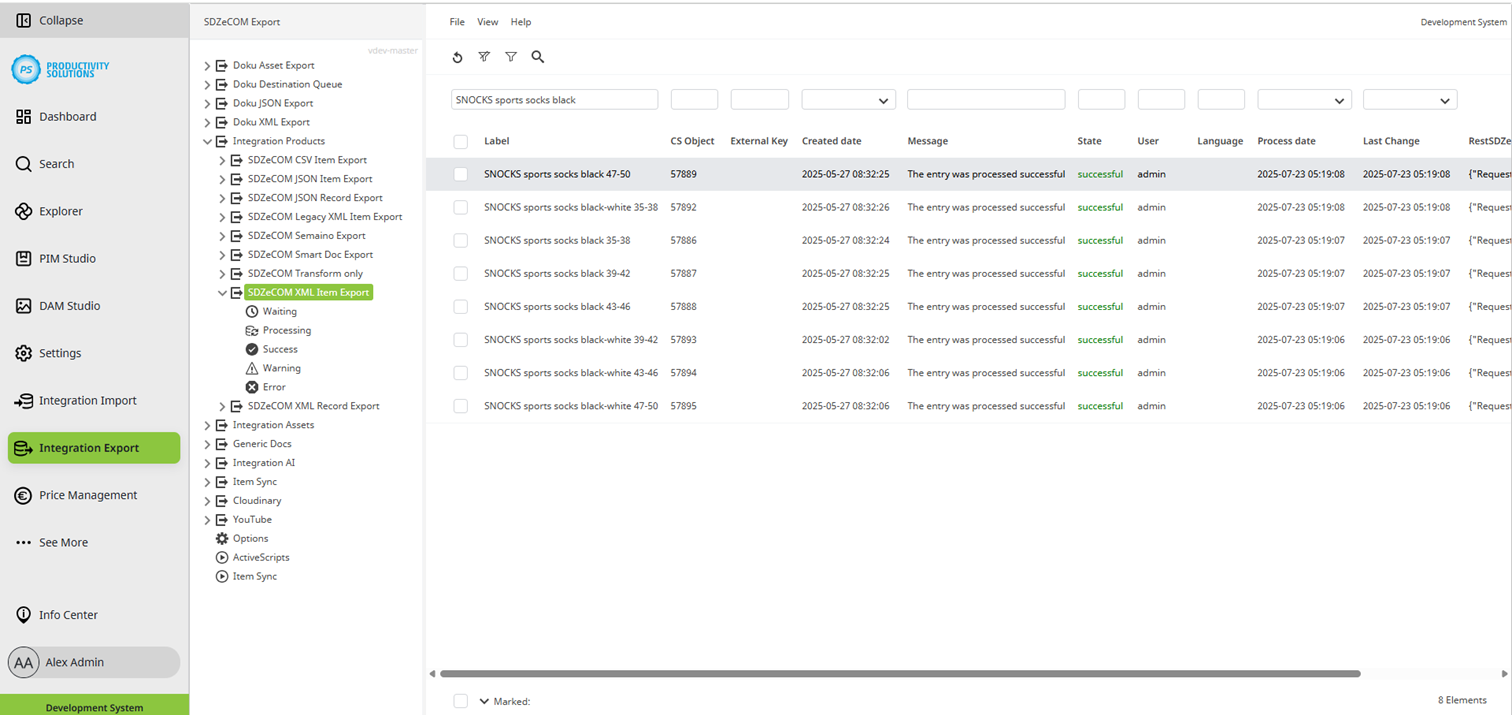Collapse the Integration Products tree node
The height and width of the screenshot is (715, 1512).
pyautogui.click(x=207, y=141)
